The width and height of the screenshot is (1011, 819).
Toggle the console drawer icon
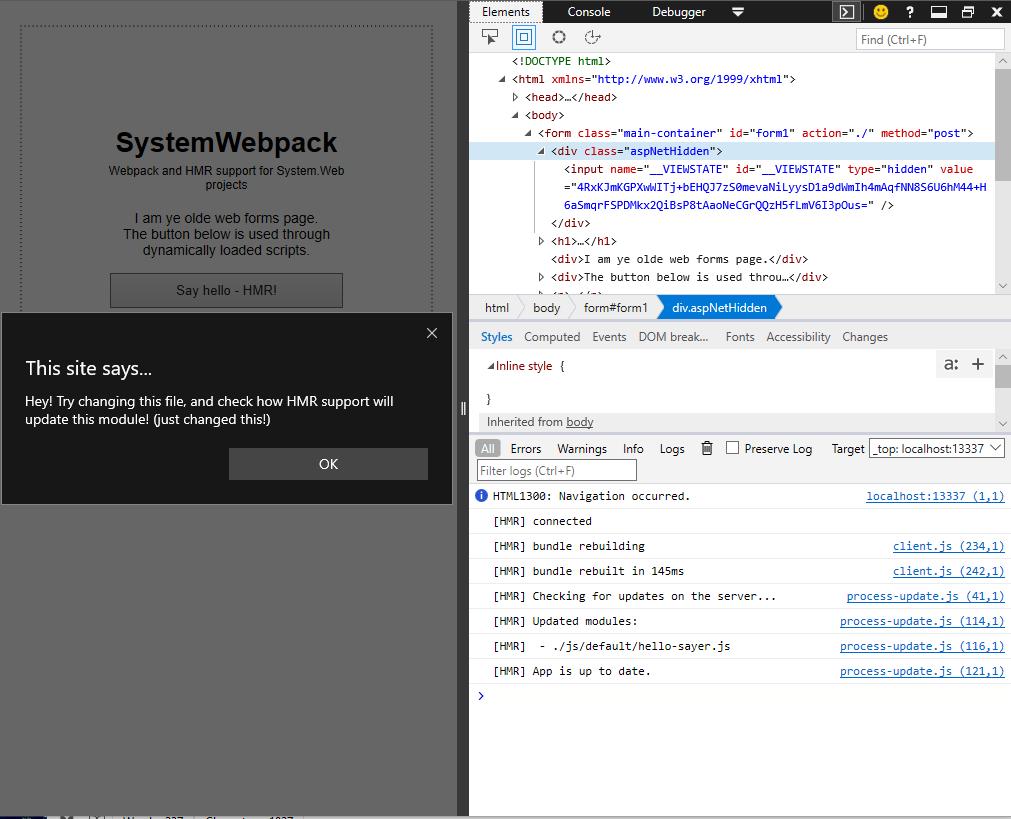pos(847,12)
